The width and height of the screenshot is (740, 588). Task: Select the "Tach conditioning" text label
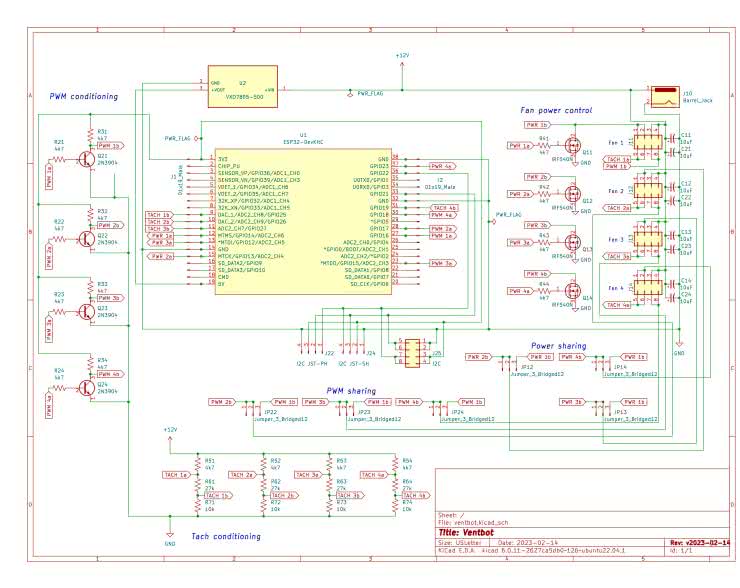coord(225,536)
